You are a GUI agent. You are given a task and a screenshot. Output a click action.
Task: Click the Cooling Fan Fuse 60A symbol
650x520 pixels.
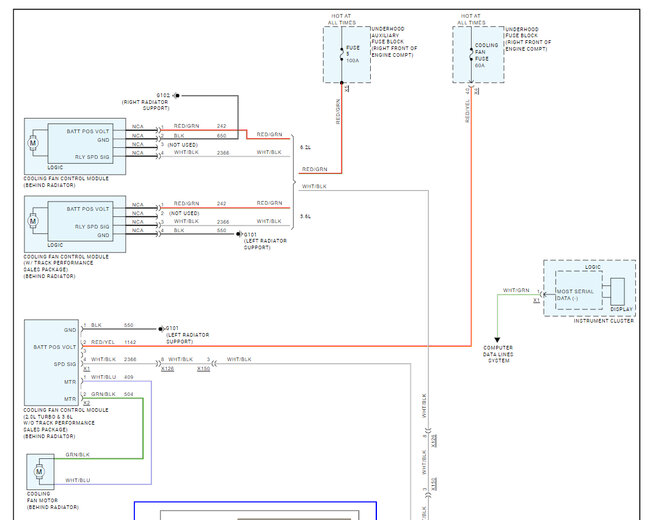click(x=471, y=54)
